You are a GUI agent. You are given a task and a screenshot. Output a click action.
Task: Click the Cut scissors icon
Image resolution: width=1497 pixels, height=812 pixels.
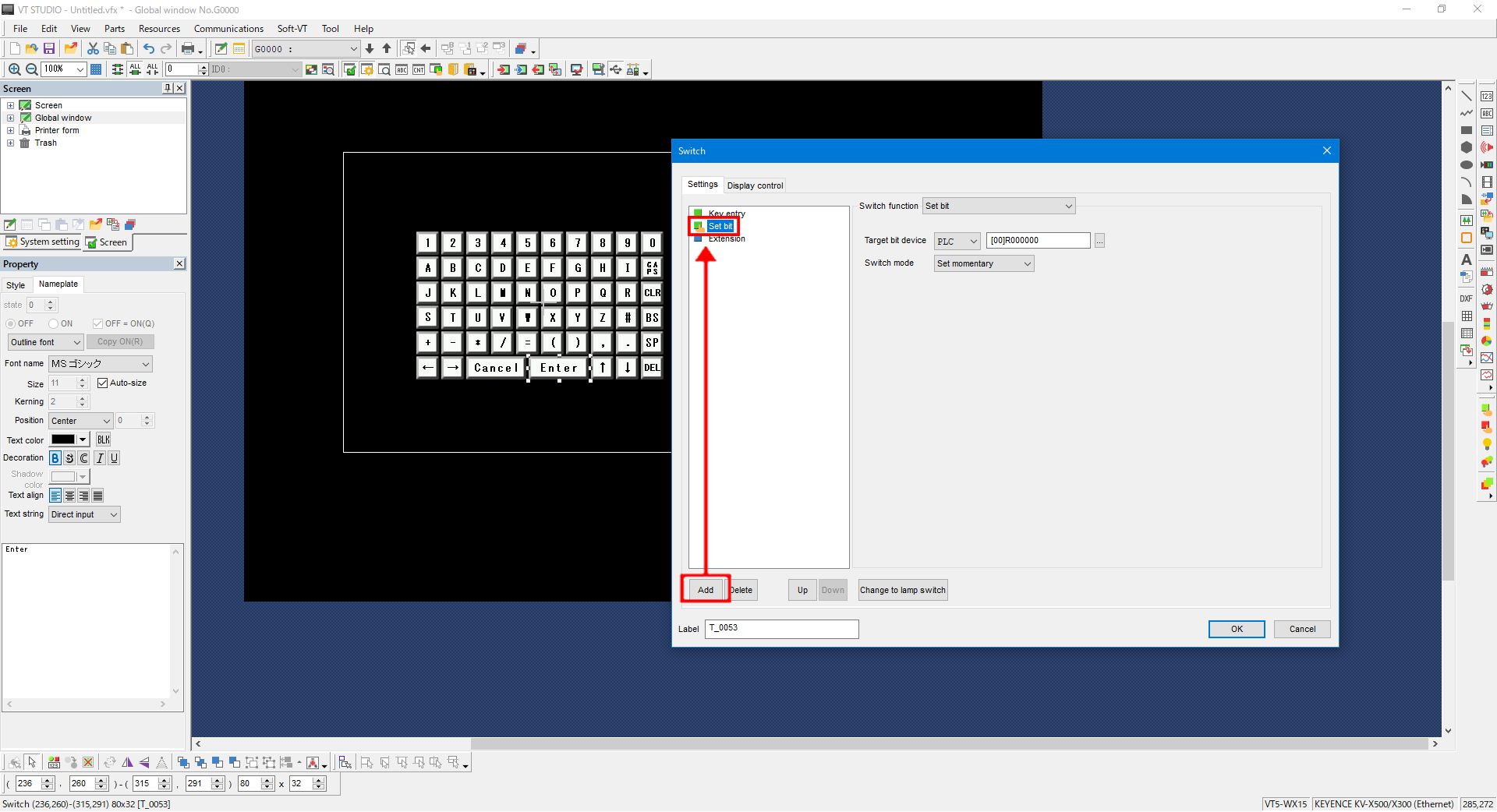(x=93, y=48)
